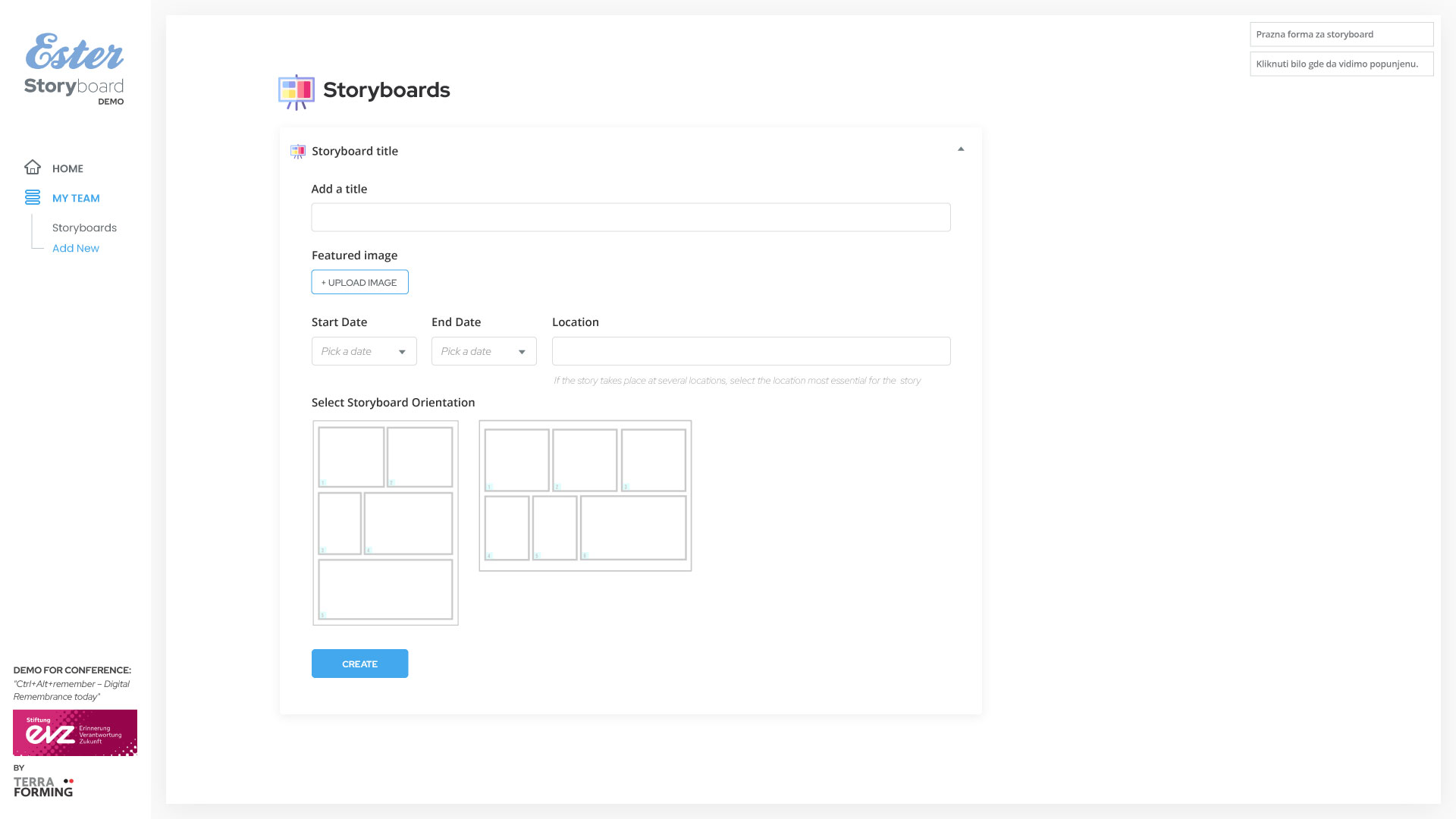The image size is (1456, 819).
Task: Click the Stiftung EVZ banner logo
Action: click(x=75, y=733)
